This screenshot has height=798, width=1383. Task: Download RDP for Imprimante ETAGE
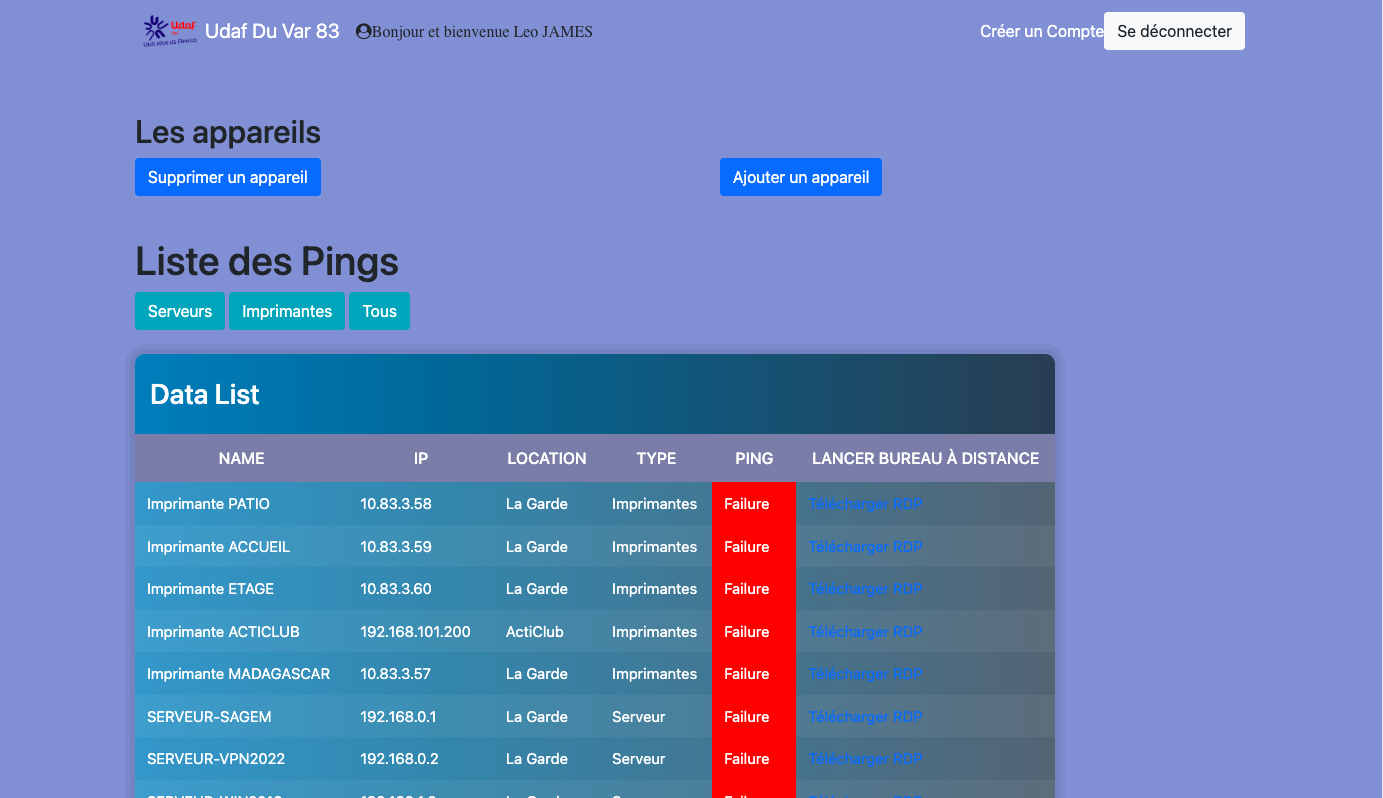click(x=865, y=589)
